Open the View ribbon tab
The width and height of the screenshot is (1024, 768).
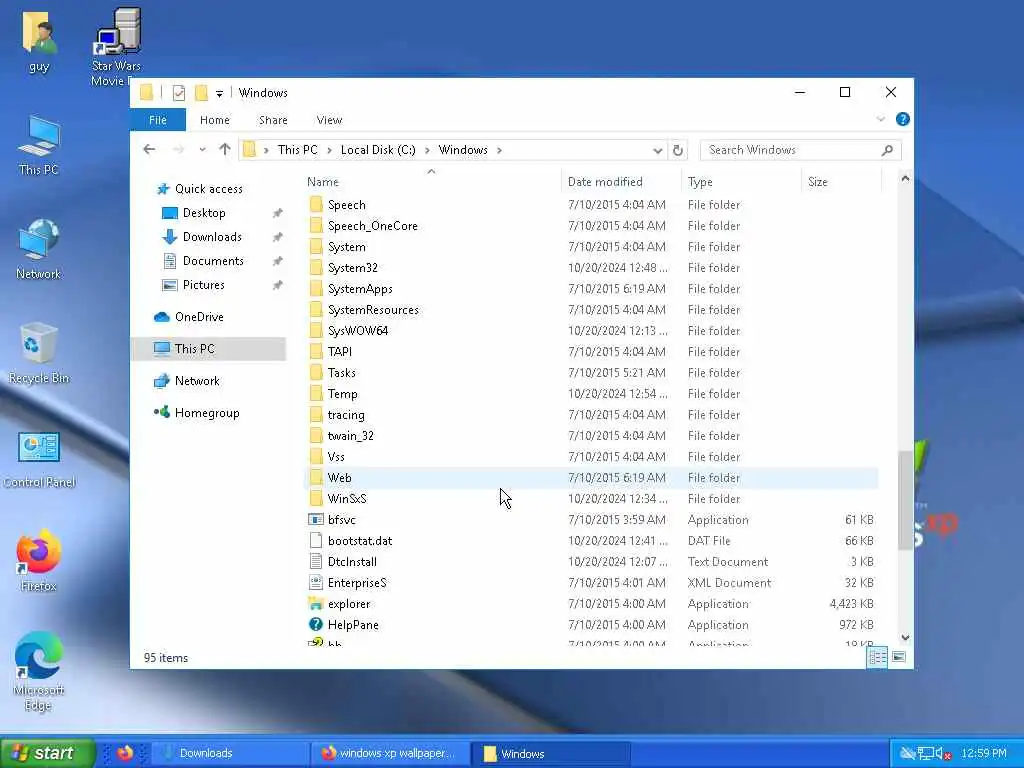pos(329,120)
